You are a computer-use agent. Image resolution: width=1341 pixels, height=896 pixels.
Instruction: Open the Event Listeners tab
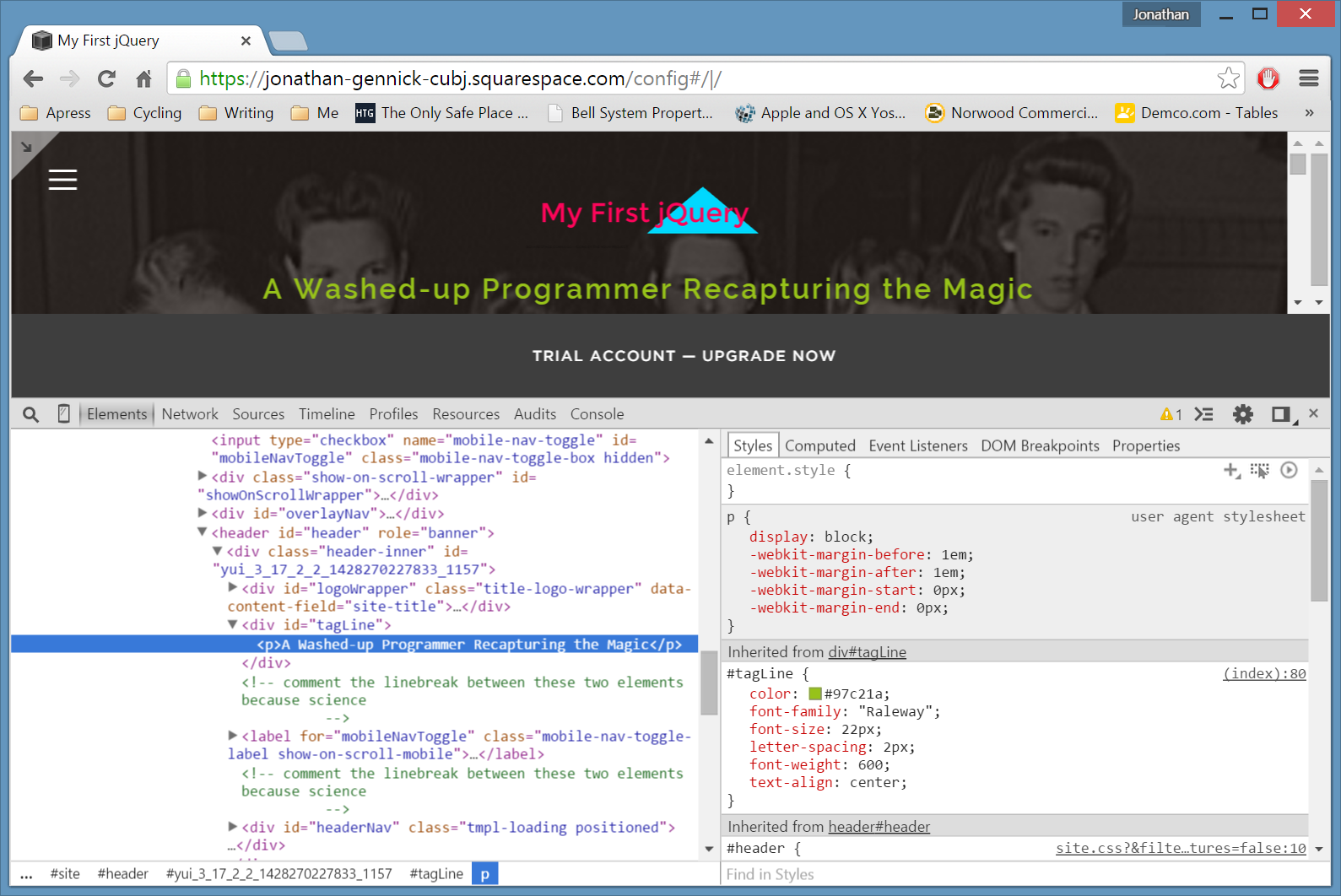coord(918,445)
